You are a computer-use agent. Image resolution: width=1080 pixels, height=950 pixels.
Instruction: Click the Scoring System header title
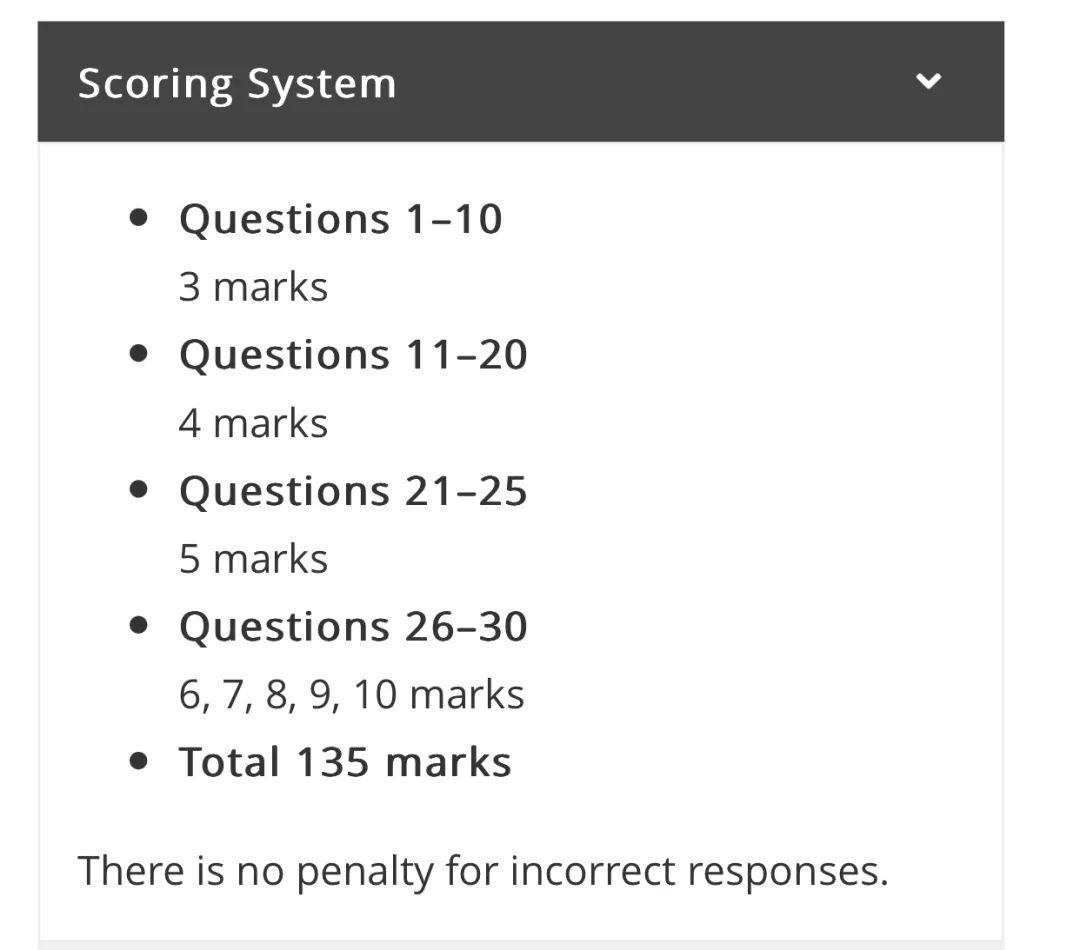[x=237, y=84]
